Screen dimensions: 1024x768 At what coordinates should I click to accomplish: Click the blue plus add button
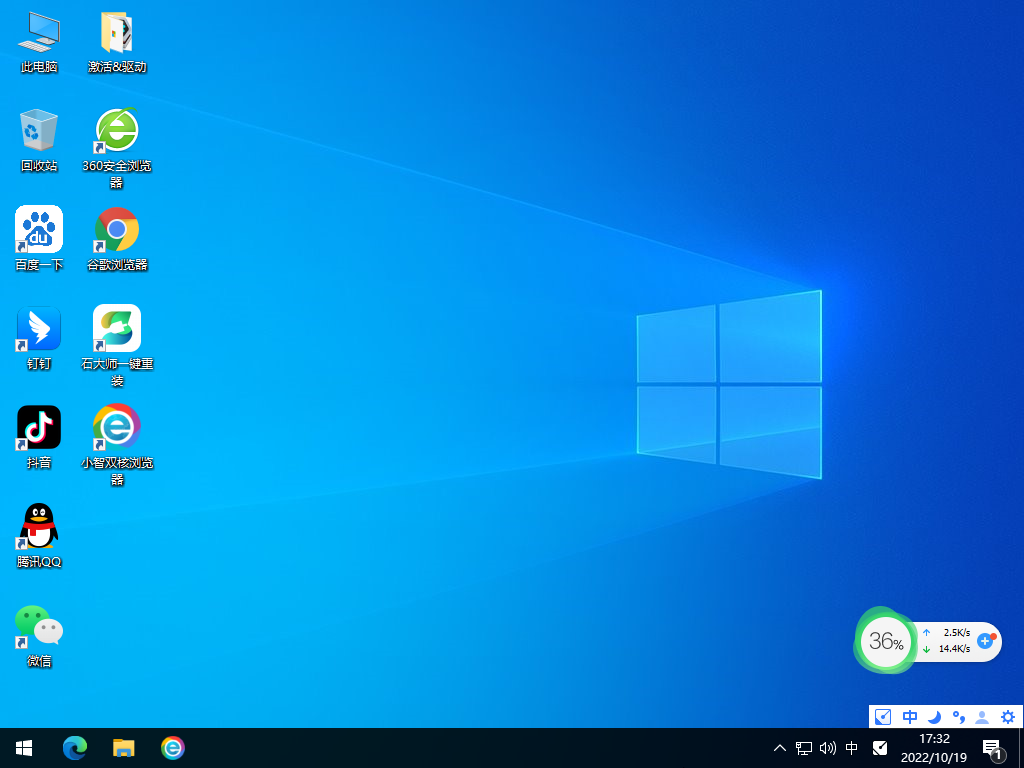[x=986, y=641]
